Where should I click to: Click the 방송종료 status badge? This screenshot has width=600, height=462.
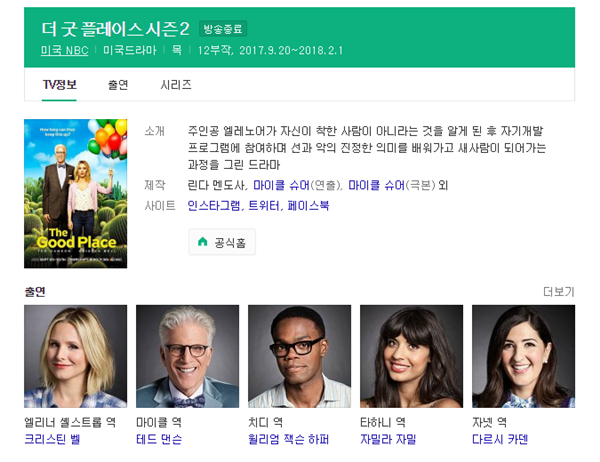click(223, 29)
